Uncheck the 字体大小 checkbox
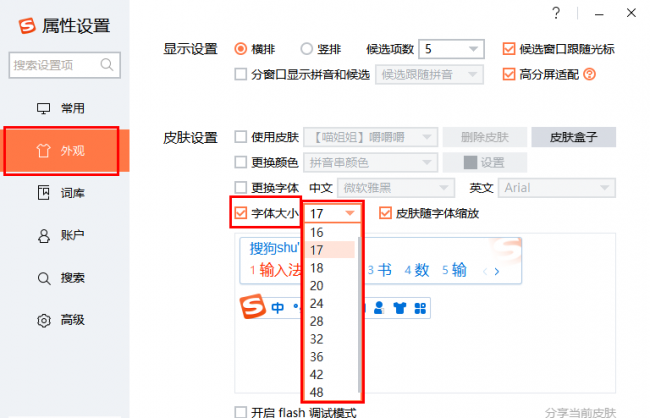 241,213
